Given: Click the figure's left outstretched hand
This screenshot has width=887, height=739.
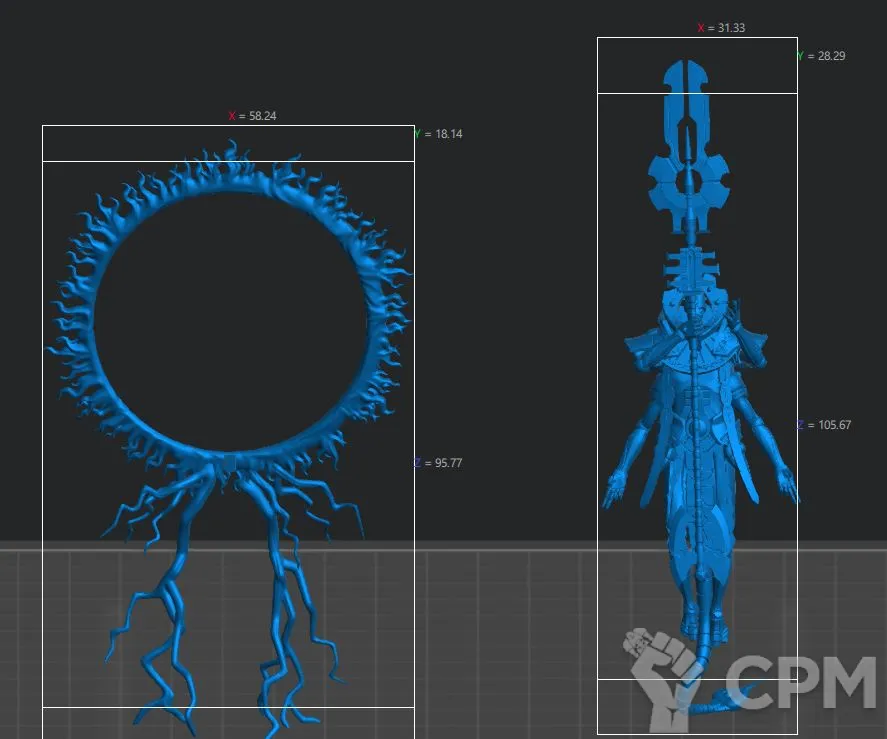Looking at the screenshot, I should tap(612, 490).
